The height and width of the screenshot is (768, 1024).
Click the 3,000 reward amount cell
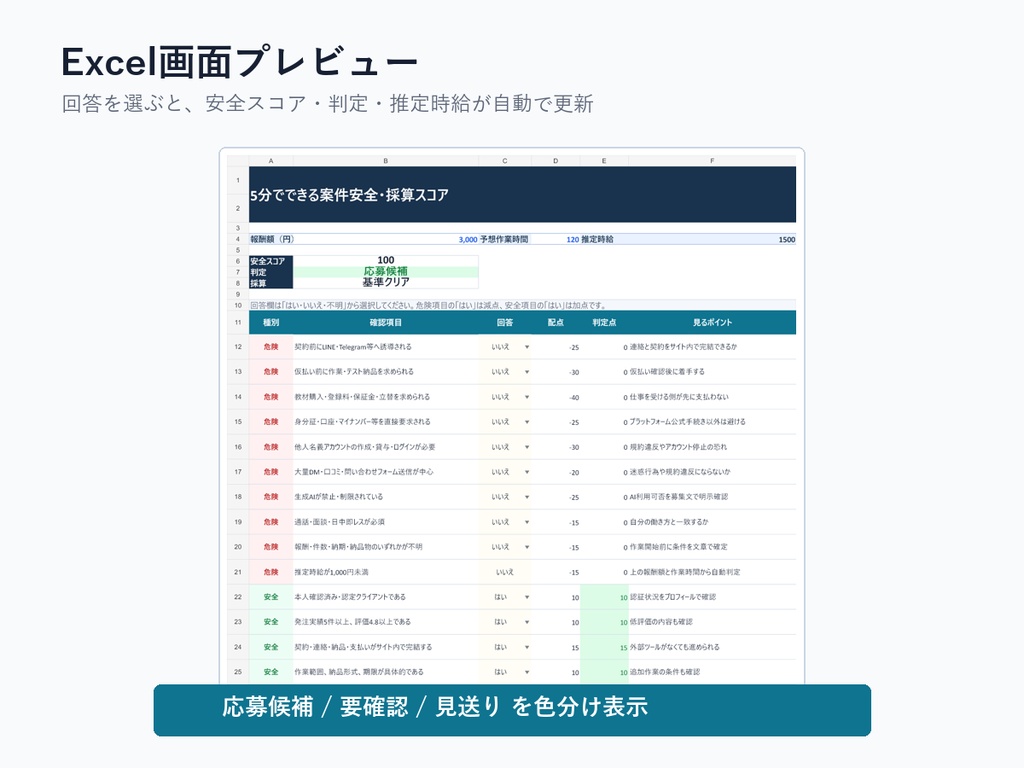tap(386, 240)
